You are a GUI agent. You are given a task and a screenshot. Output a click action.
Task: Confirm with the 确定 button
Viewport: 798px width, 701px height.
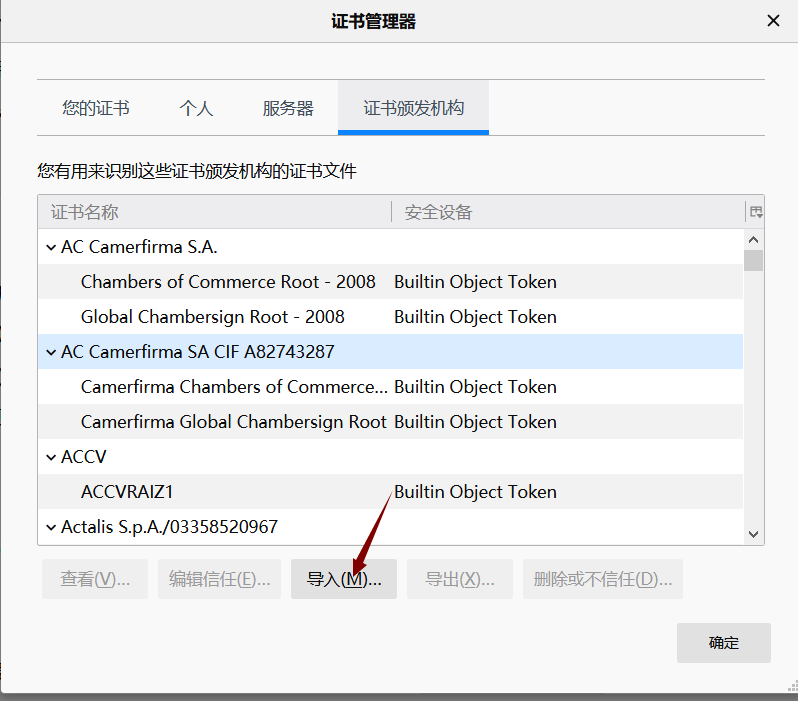[724, 642]
